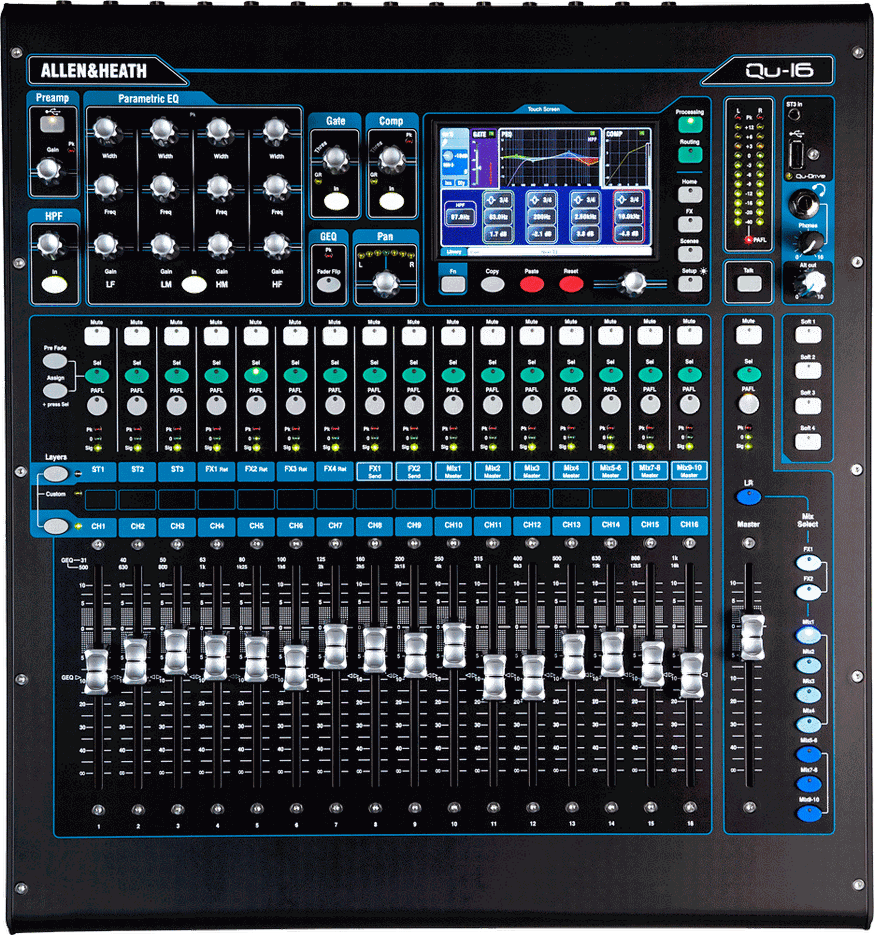Toggle the HPF In switch
The height and width of the screenshot is (935, 874).
click(54, 284)
